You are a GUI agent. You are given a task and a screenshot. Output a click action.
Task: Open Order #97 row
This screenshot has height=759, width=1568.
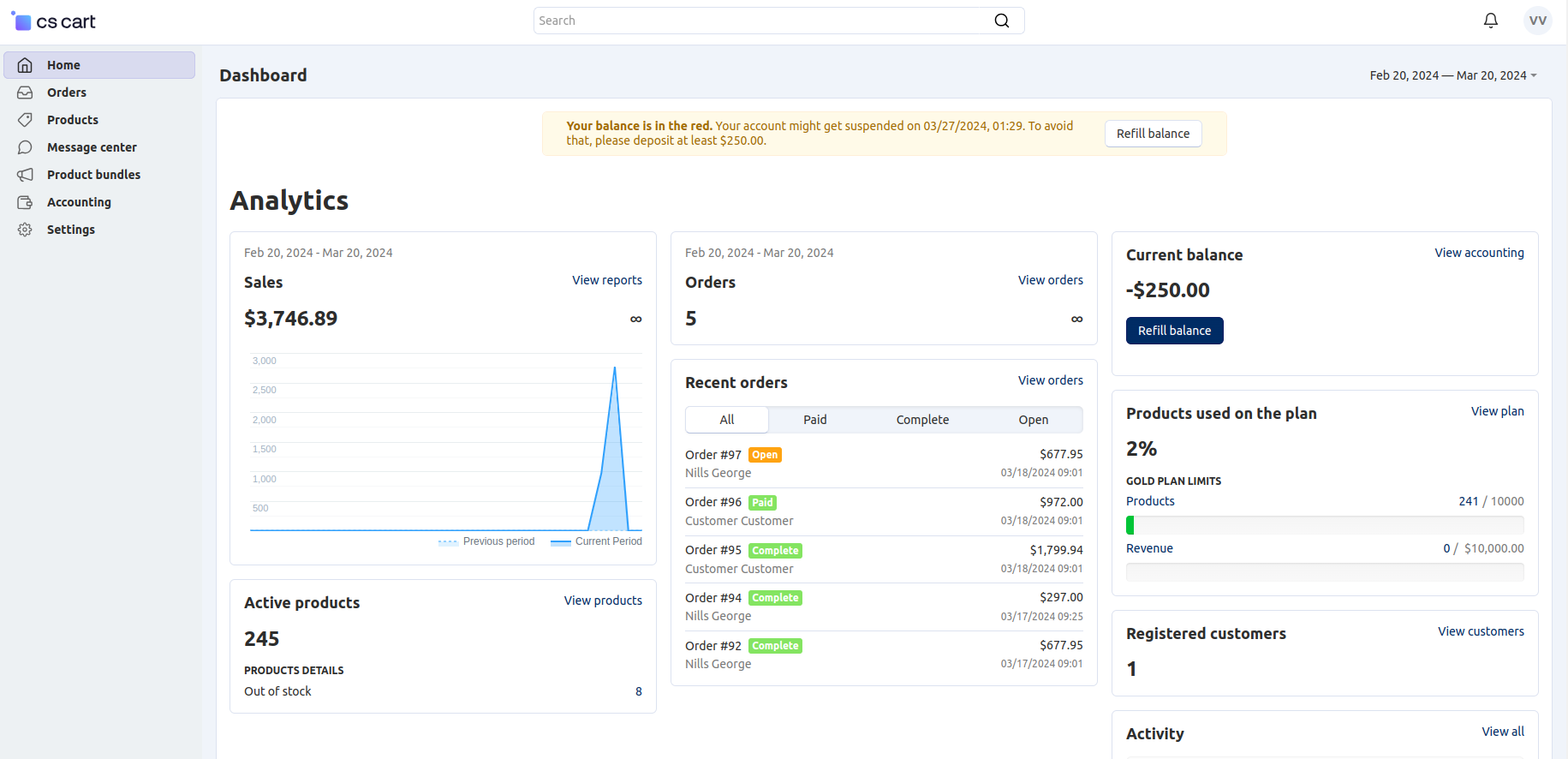click(884, 463)
